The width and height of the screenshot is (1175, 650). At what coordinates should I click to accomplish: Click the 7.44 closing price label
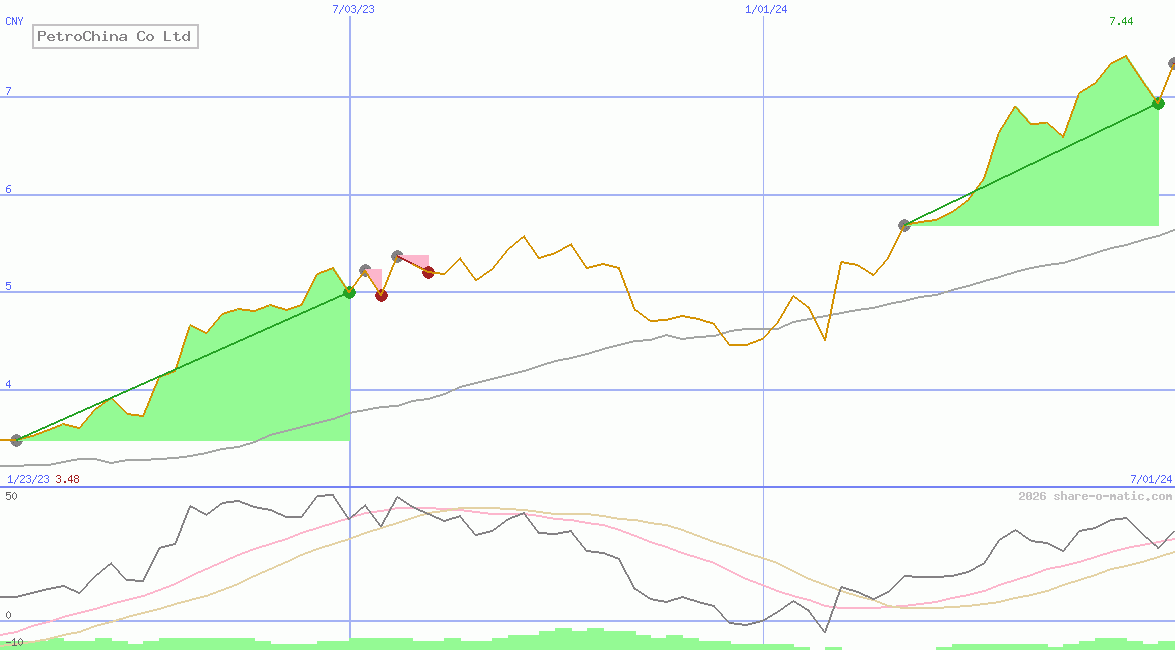point(1122,20)
